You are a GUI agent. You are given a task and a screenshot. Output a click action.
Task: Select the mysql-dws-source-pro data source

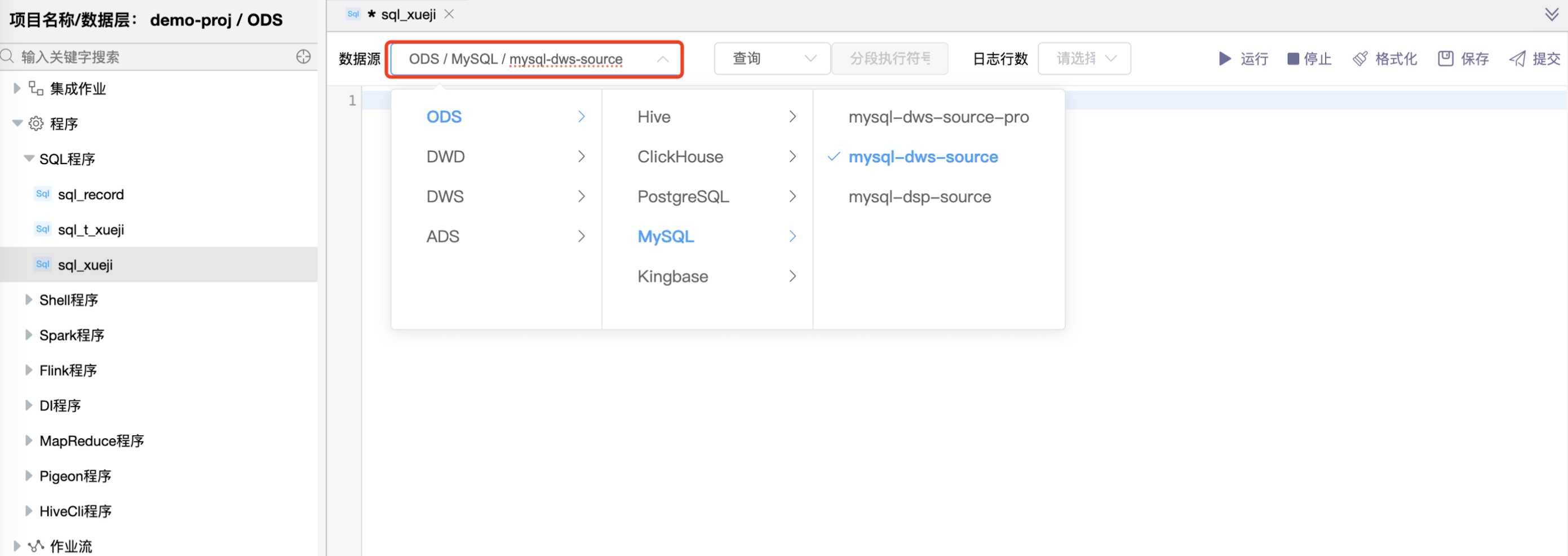pos(938,117)
